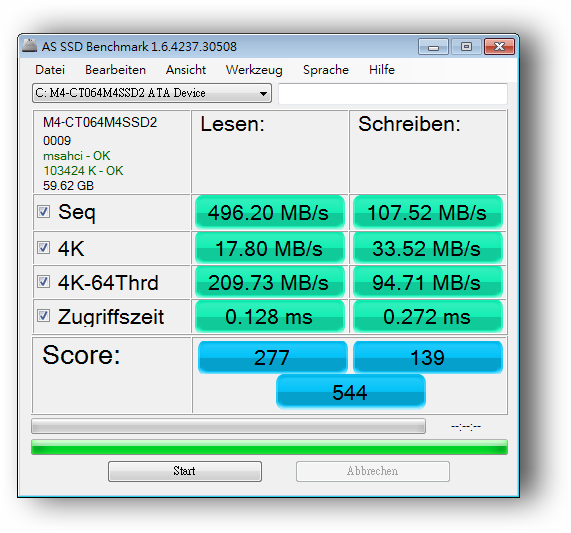Toggle the 4K test checkbox

(x=44, y=248)
